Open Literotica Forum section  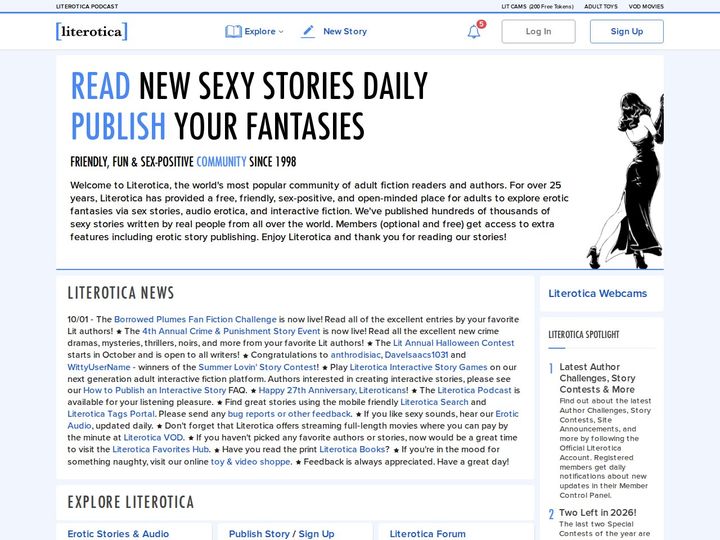coord(428,534)
